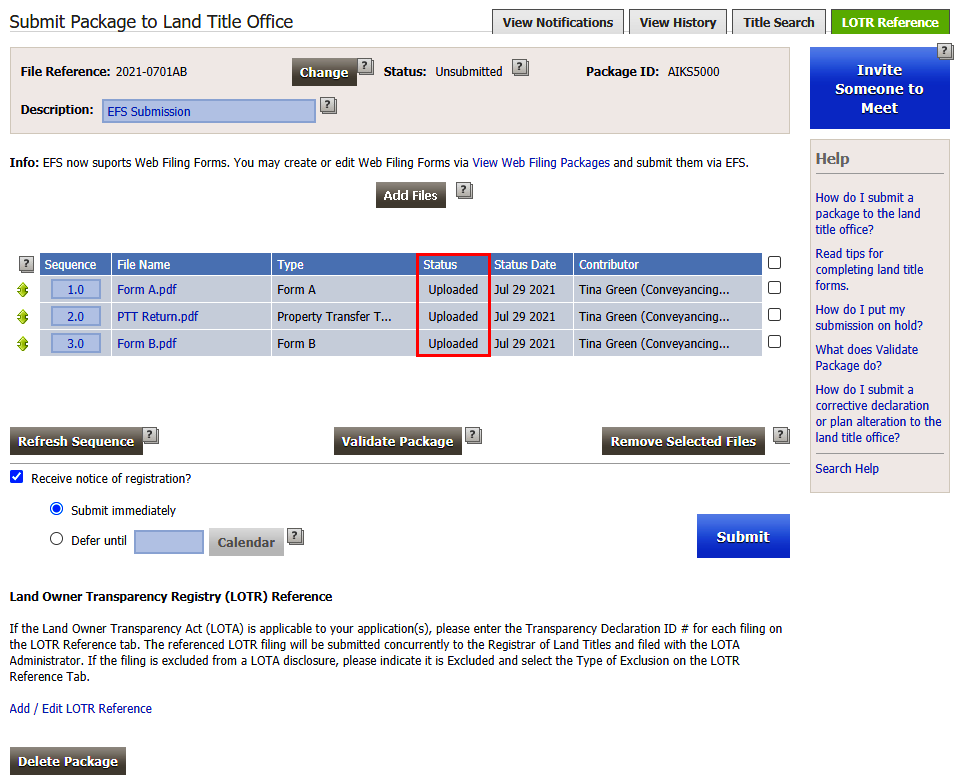
Task: Open Title Search tab
Action: tap(779, 22)
